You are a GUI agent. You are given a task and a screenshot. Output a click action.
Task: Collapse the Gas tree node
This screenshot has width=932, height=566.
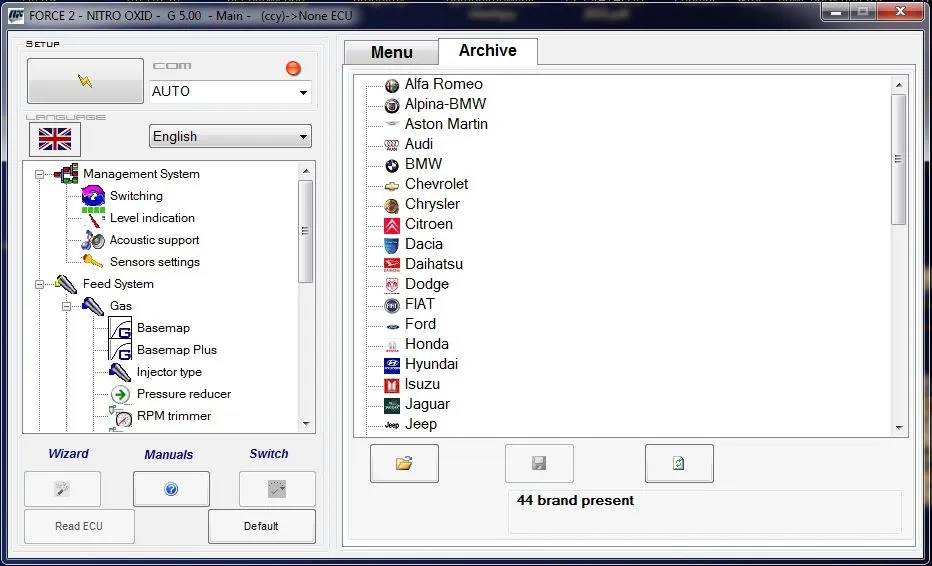67,306
